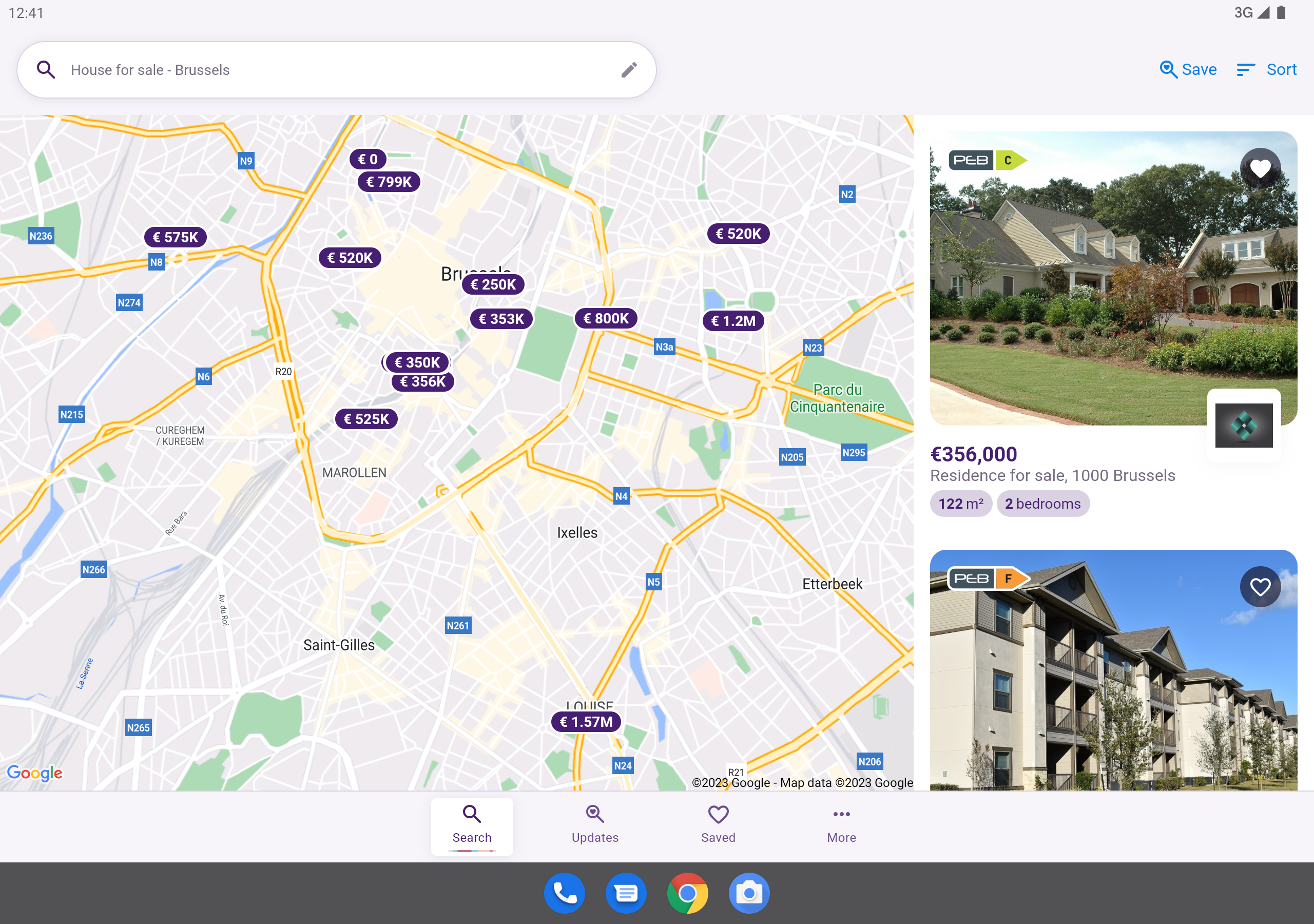Open the Saved properties section
1314x924 pixels.
click(718, 825)
